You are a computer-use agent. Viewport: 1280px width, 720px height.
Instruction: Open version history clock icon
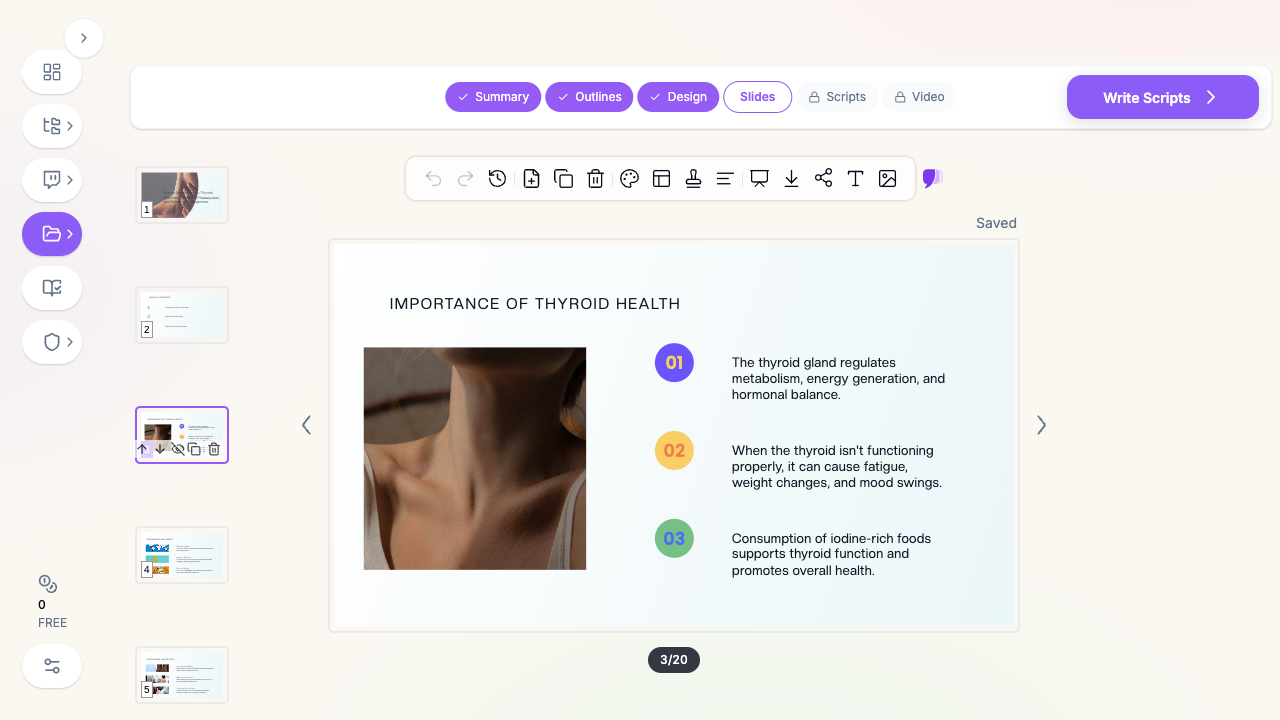[x=497, y=179]
